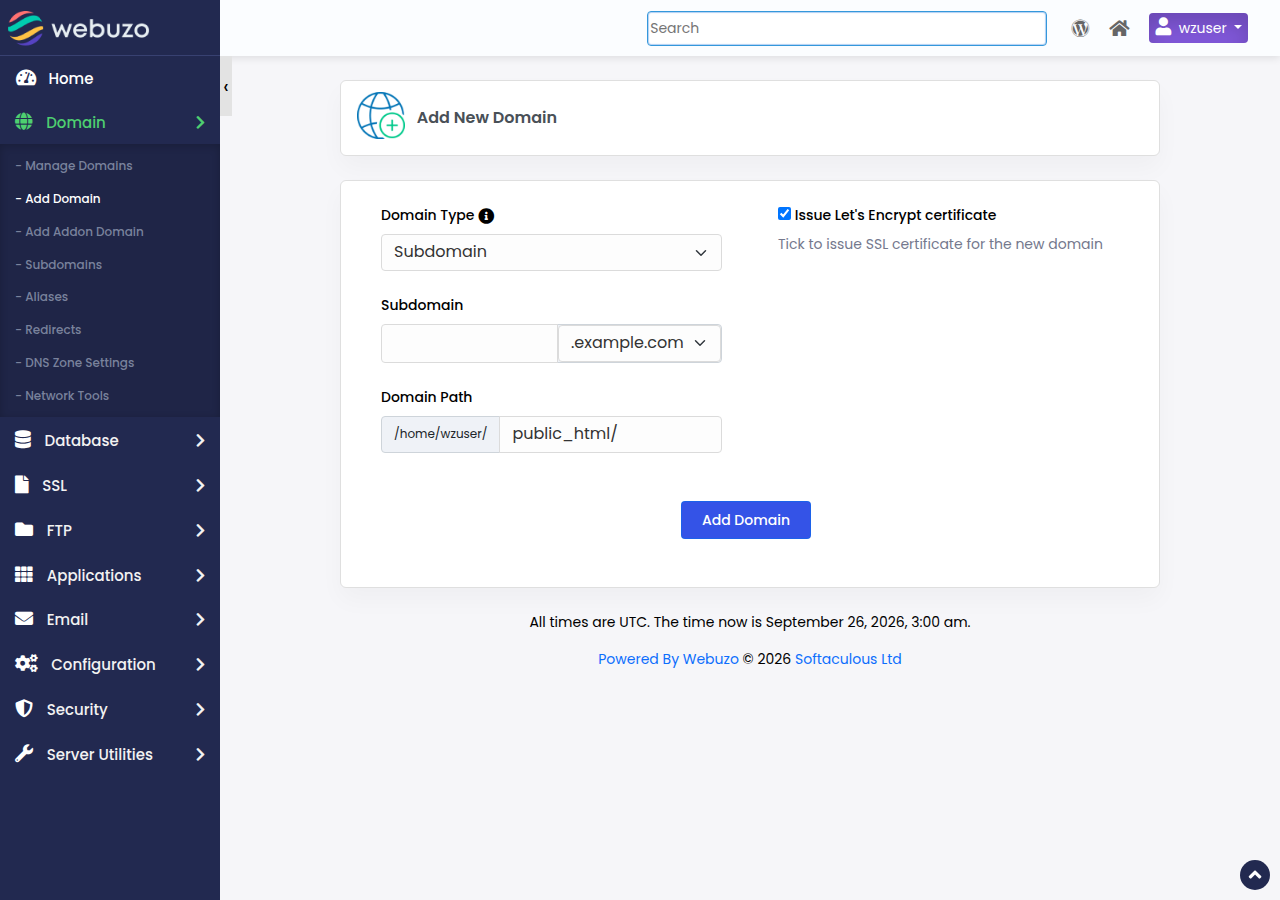Expand the Database menu chevron
This screenshot has width=1280, height=900.
point(200,440)
